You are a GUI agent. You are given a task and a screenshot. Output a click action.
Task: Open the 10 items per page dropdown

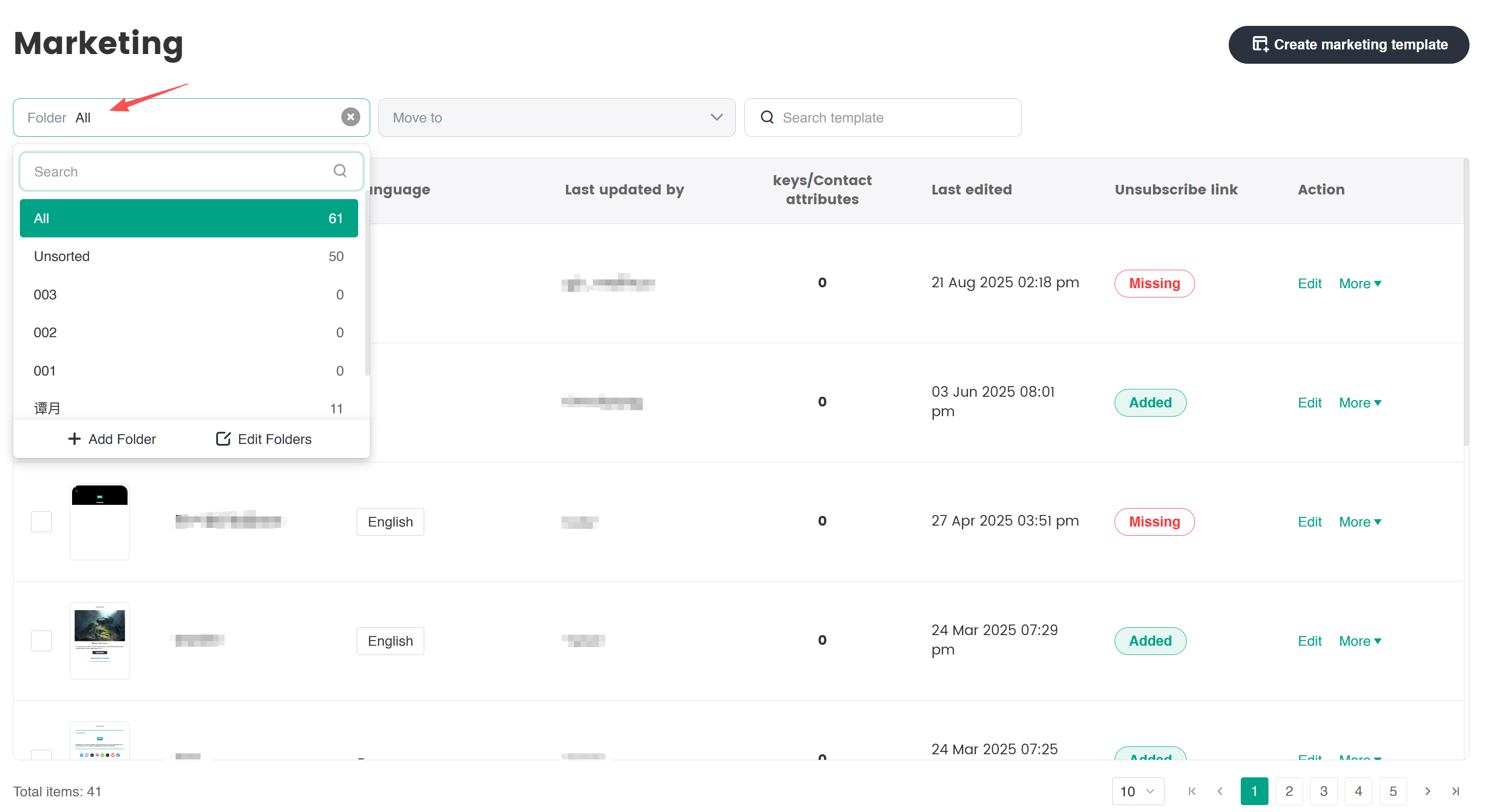1137,791
